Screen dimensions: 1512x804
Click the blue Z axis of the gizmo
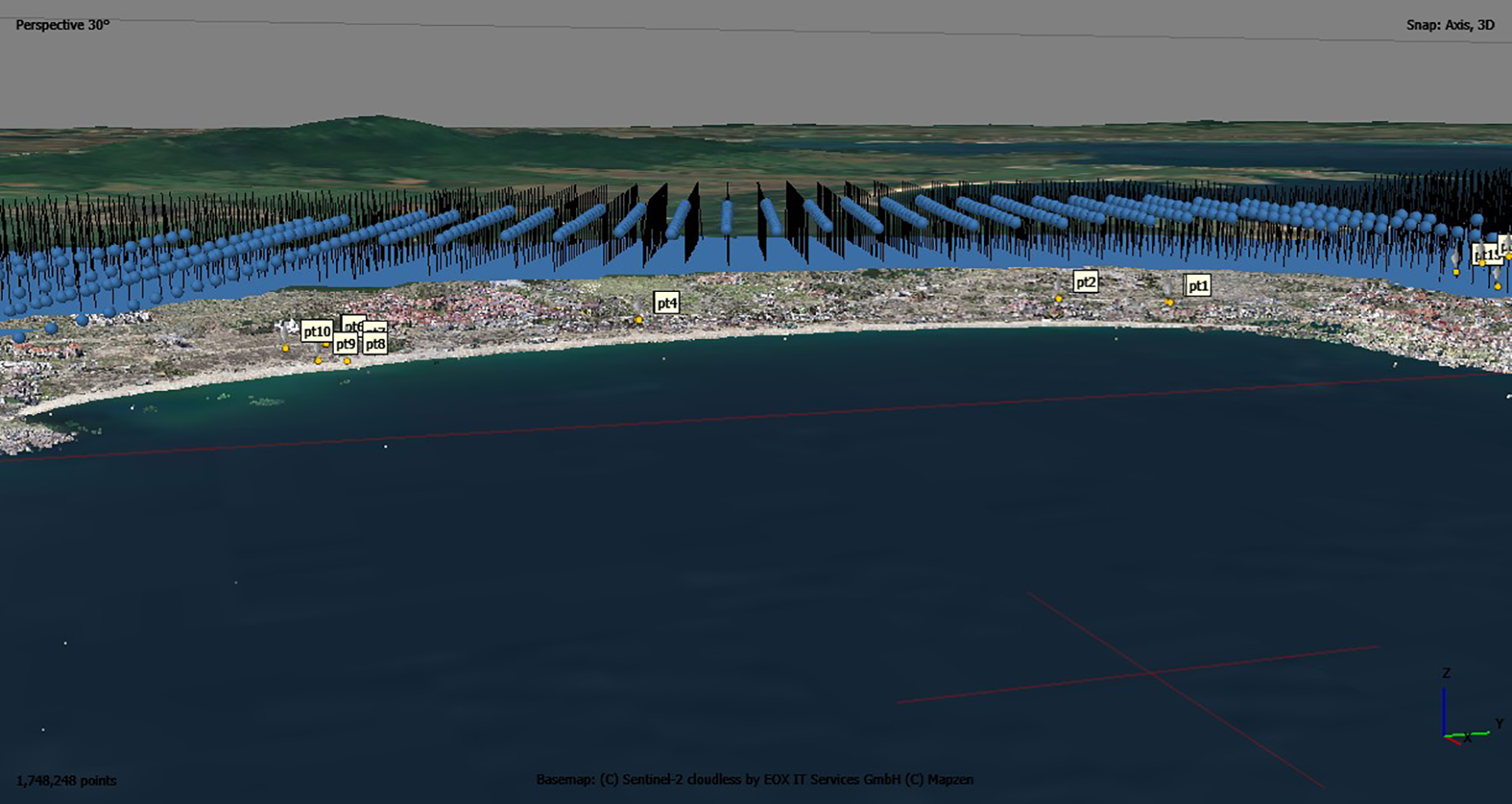coord(1444,710)
